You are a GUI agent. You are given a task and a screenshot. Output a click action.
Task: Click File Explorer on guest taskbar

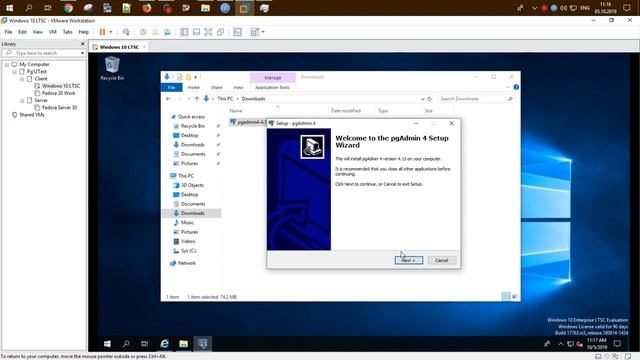click(184, 344)
